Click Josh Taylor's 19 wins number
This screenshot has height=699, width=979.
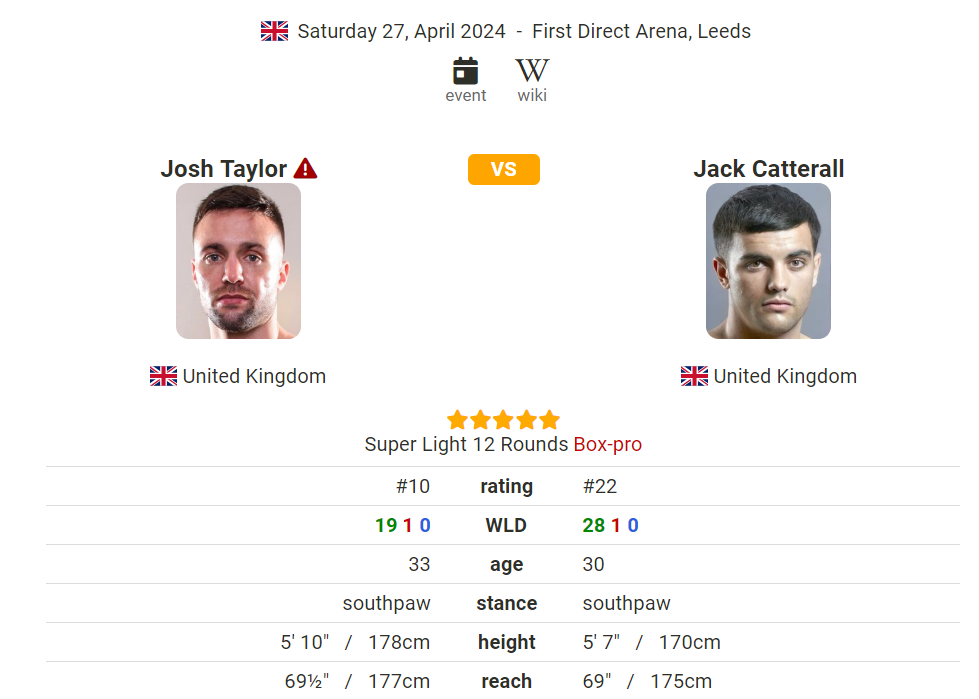[x=386, y=525]
